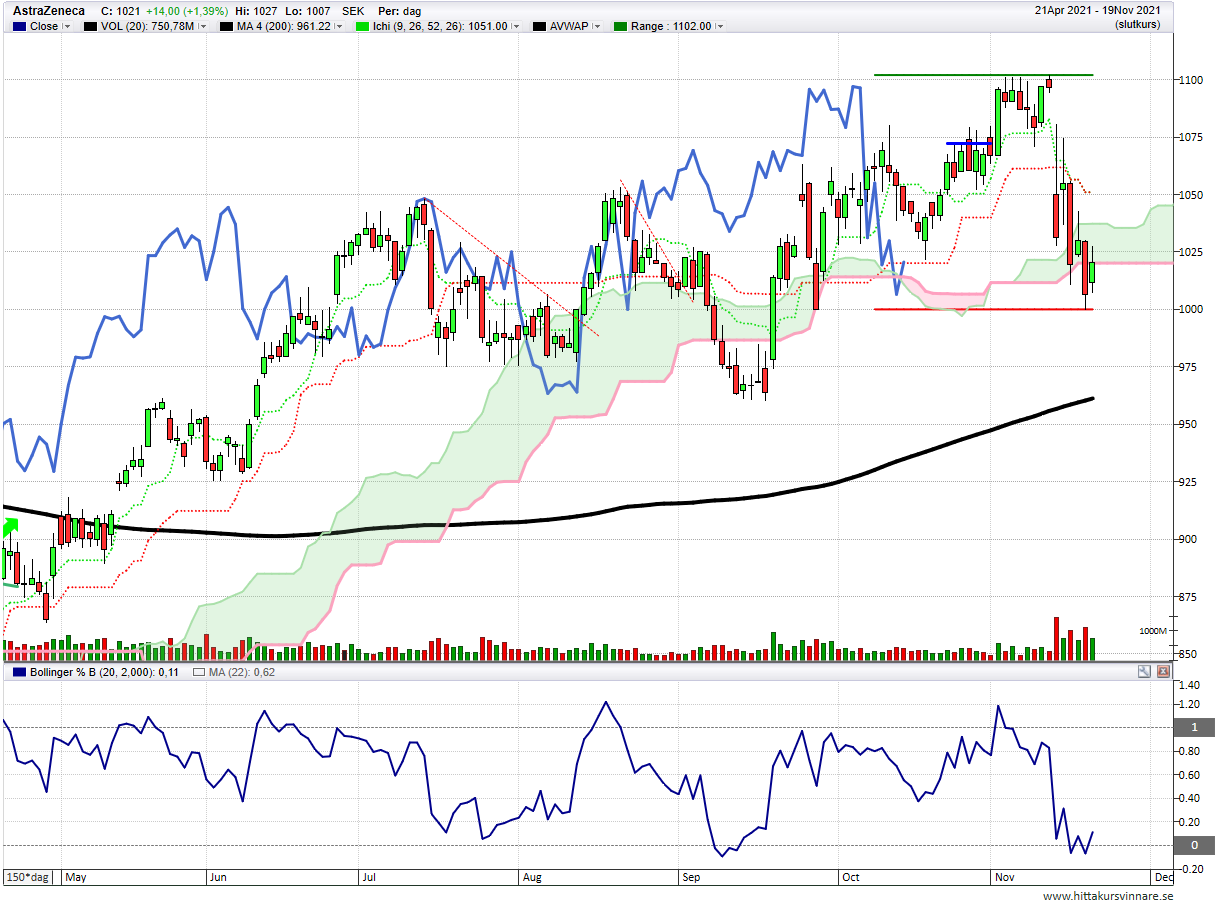Click the 'Jun' label on the time axis
Screen dimensions: 1218x901
(x=219, y=877)
